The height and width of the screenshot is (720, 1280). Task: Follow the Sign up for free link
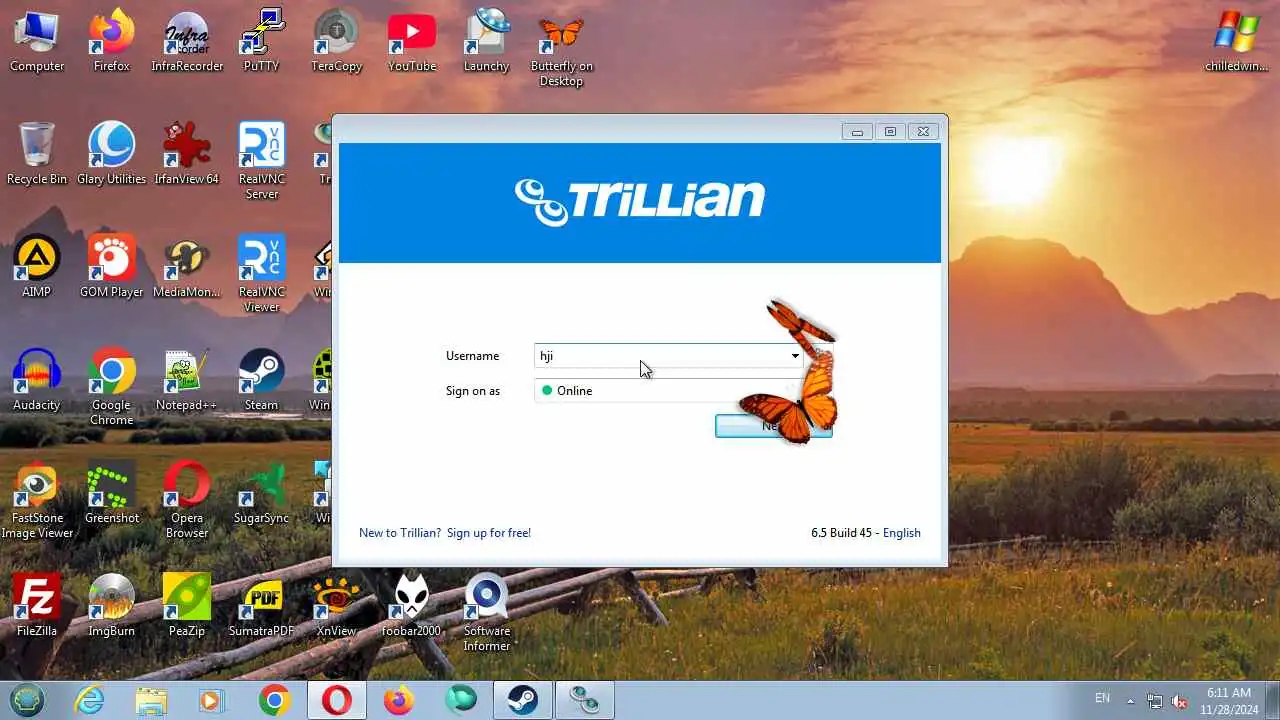click(489, 533)
